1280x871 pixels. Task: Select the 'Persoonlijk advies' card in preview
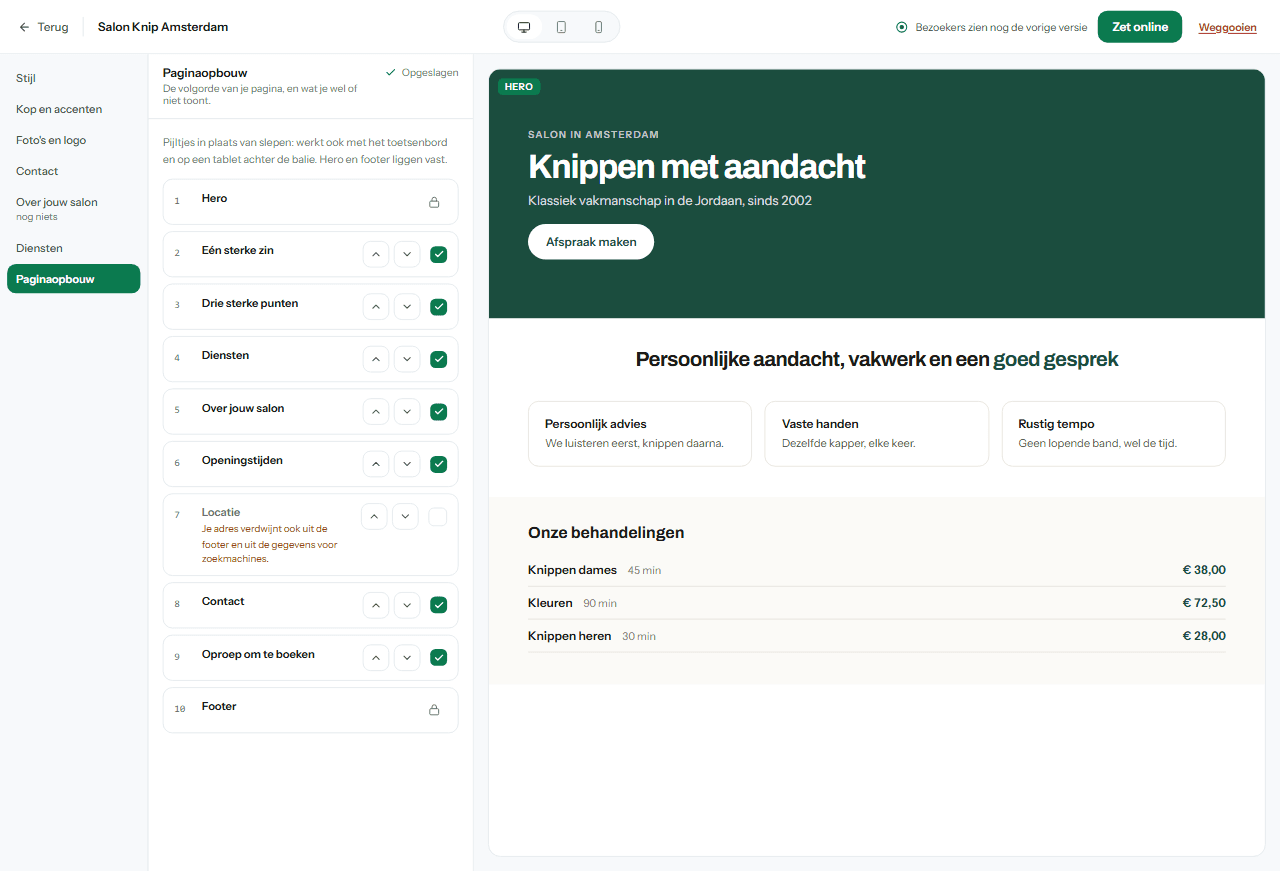tap(640, 434)
